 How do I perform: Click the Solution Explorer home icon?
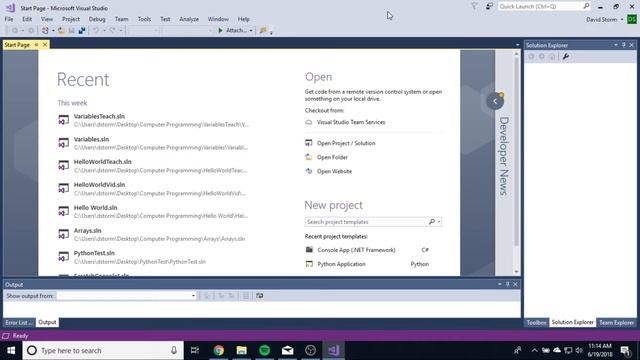552,57
